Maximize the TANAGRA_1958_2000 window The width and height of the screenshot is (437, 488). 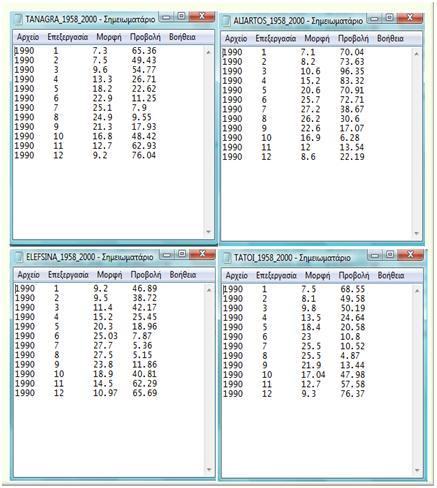point(181,16)
